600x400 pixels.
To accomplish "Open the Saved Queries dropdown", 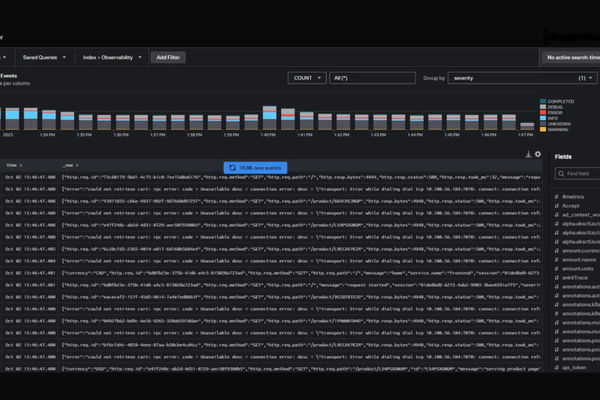I will coord(44,57).
